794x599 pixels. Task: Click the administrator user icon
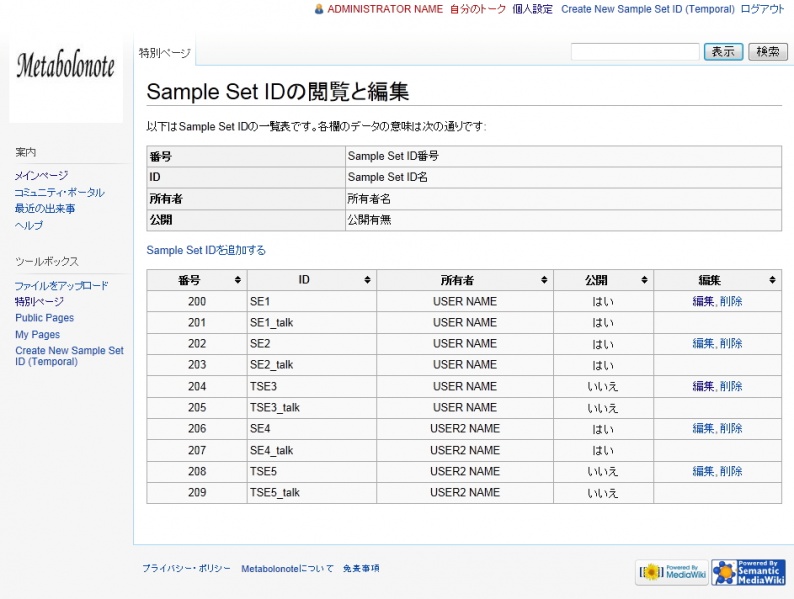click(319, 9)
